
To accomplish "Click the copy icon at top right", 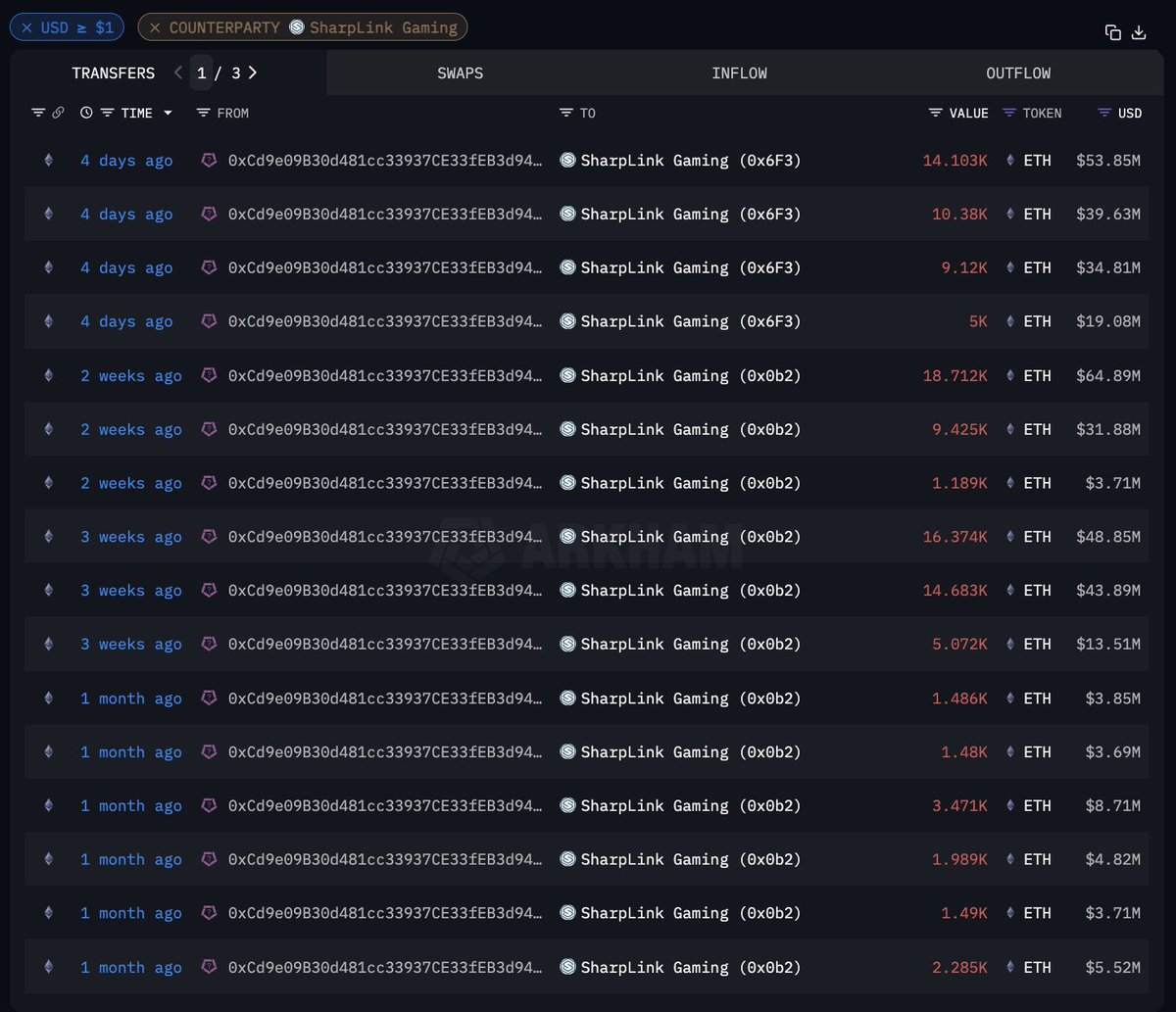I will (x=1113, y=32).
